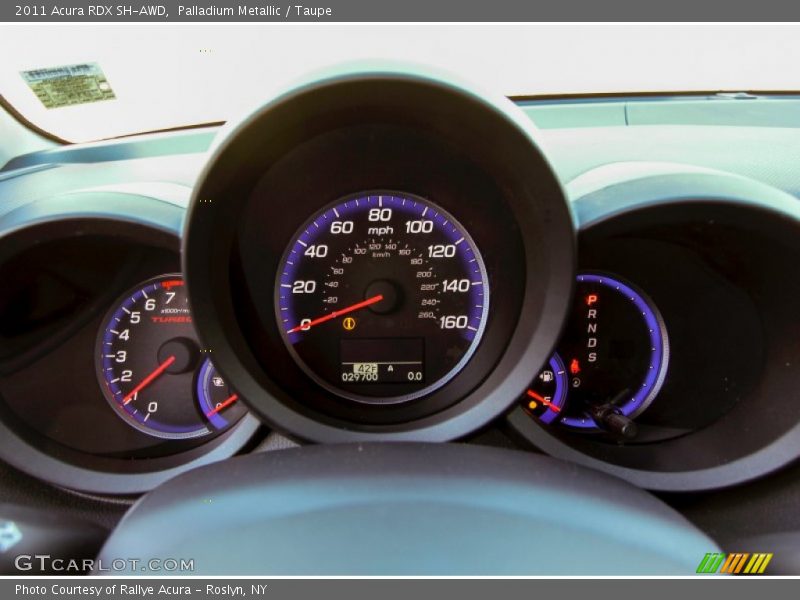Click the window sticker on windshield
The height and width of the screenshot is (600, 800).
68,85
